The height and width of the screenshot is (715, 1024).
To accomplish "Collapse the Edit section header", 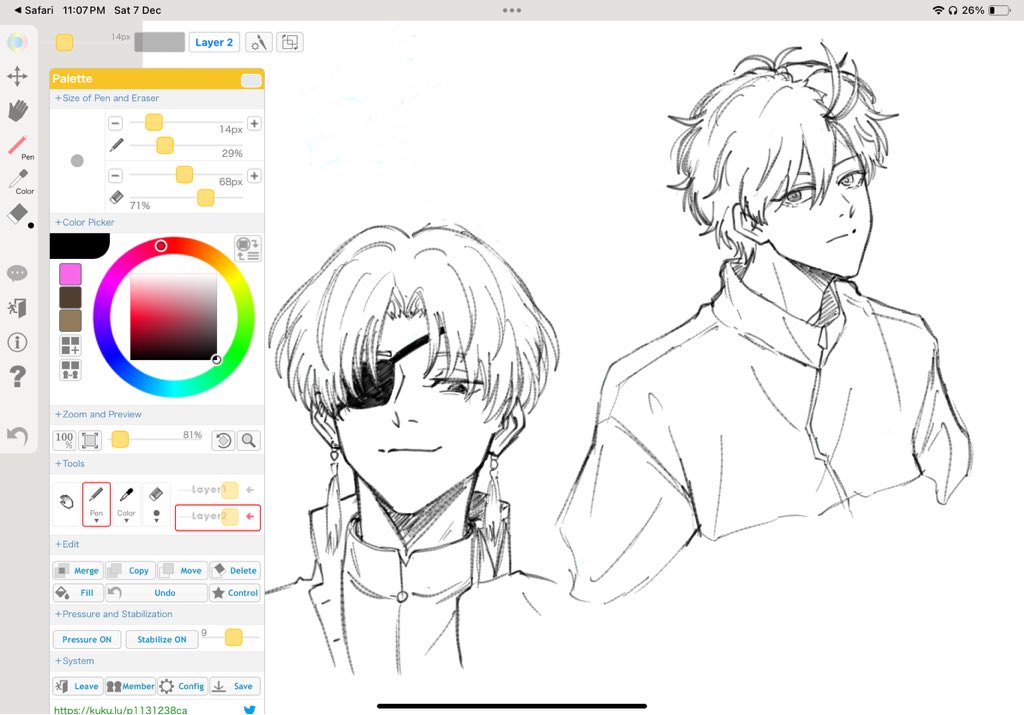I will 67,544.
